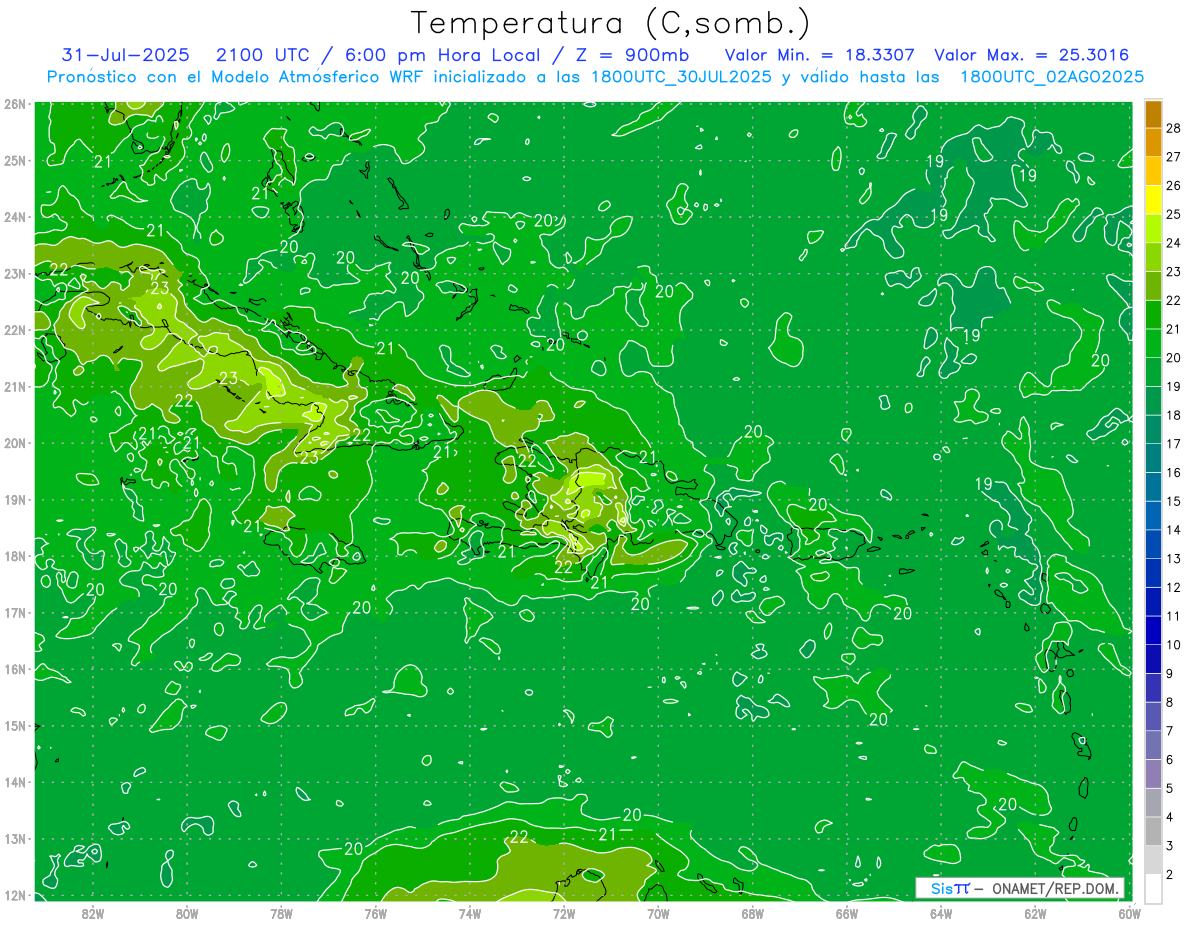Click the latitude axis label "16N"

pyautogui.click(x=15, y=669)
